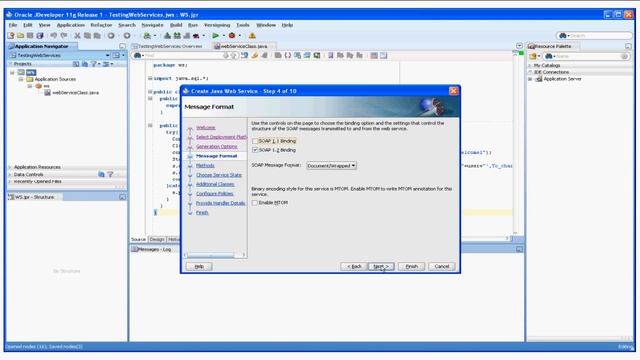640x360 pixels.
Task: Click the Make project build icon
Action: click(167, 36)
